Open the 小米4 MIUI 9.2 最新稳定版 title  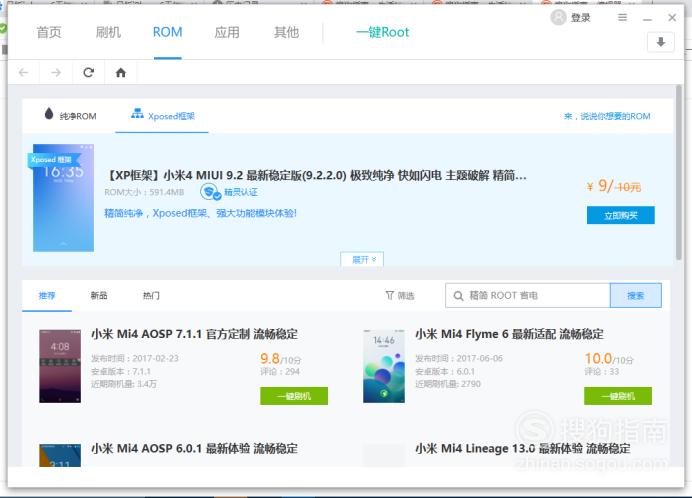(x=316, y=176)
